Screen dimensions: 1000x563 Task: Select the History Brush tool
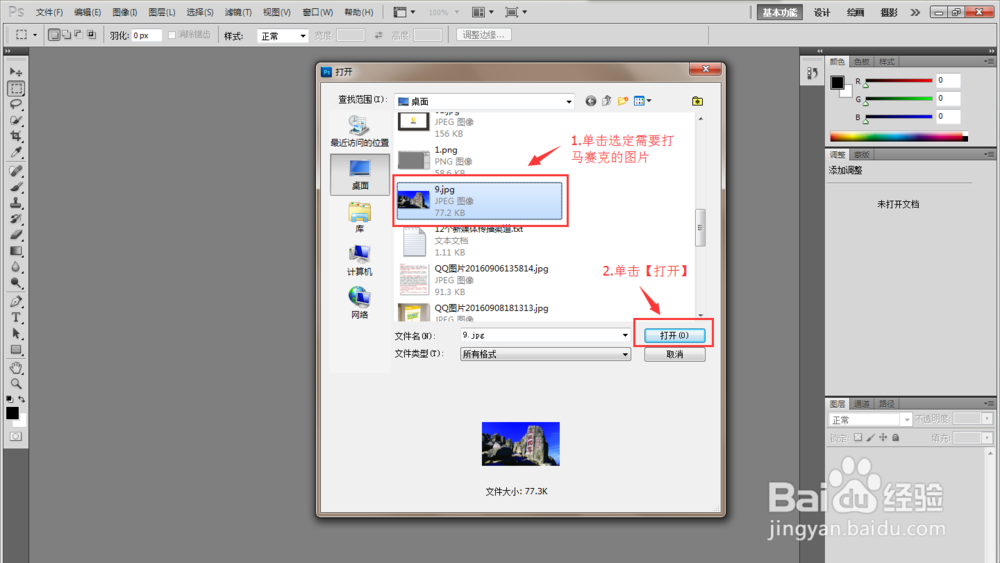point(16,219)
